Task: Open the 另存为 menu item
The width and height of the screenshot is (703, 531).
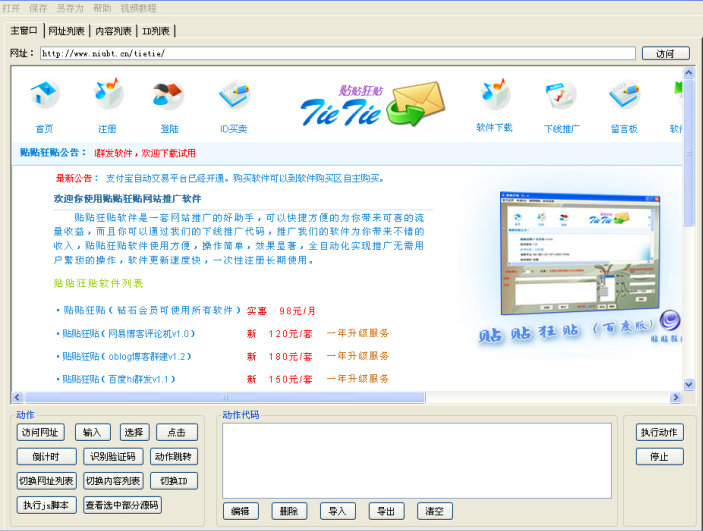Action: point(71,7)
